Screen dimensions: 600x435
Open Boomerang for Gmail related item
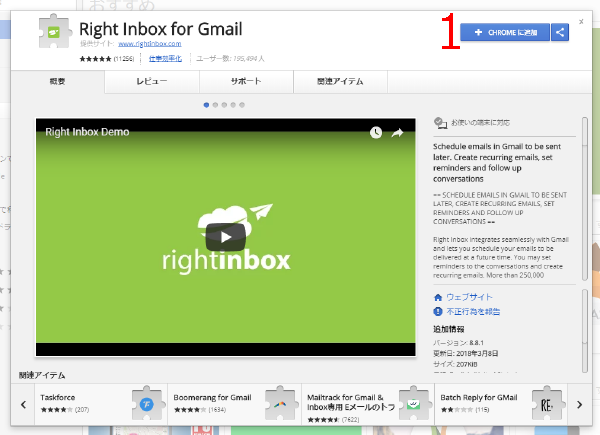pyautogui.click(x=235, y=404)
